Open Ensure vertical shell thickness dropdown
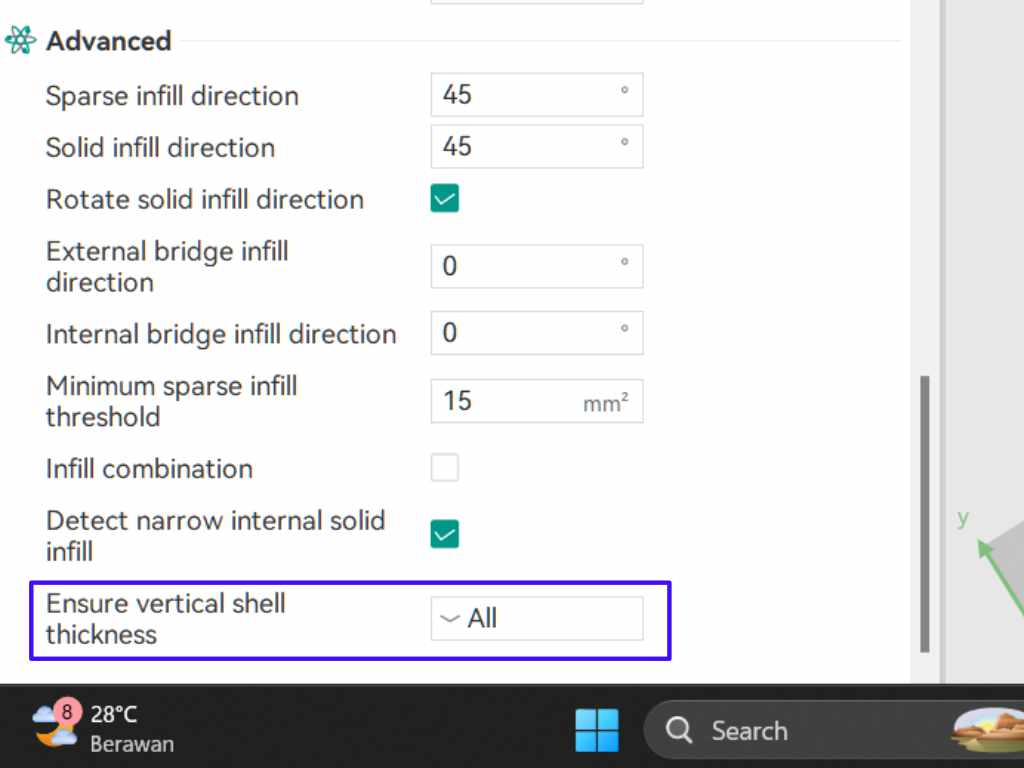The image size is (1024, 768). tap(537, 619)
